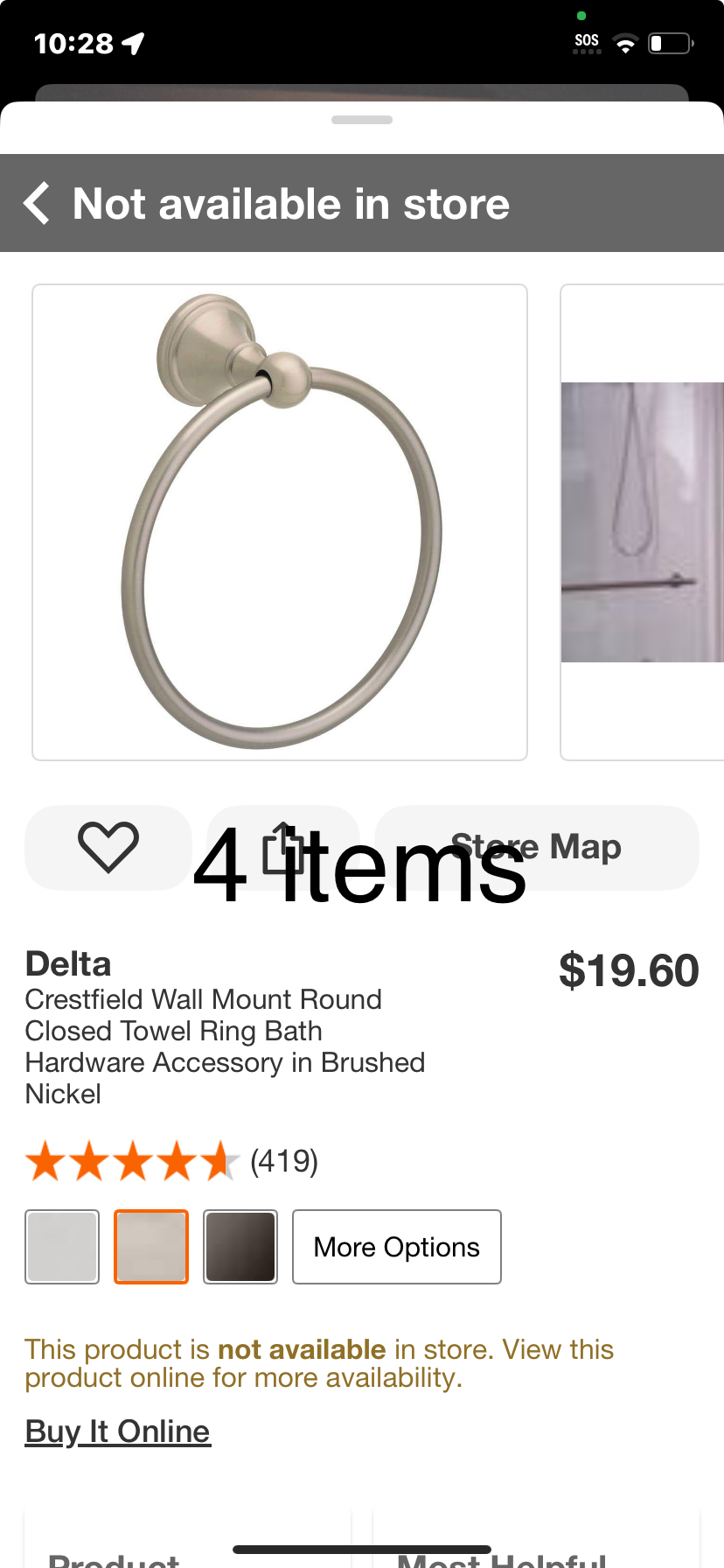This screenshot has height=1568, width=724.
Task: Open the Store Map button
Action: point(537,847)
